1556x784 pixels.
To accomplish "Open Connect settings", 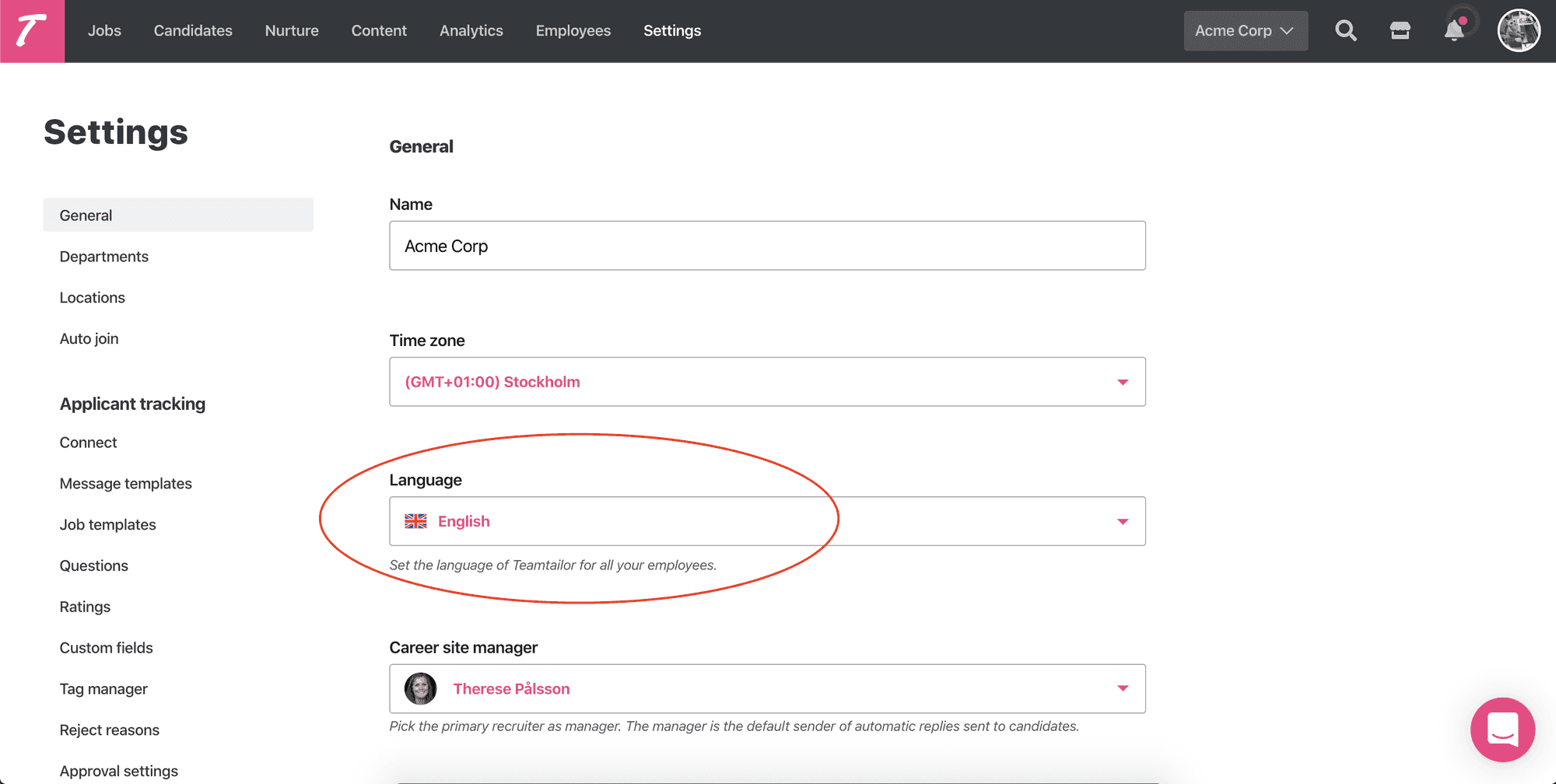I will 89,443.
